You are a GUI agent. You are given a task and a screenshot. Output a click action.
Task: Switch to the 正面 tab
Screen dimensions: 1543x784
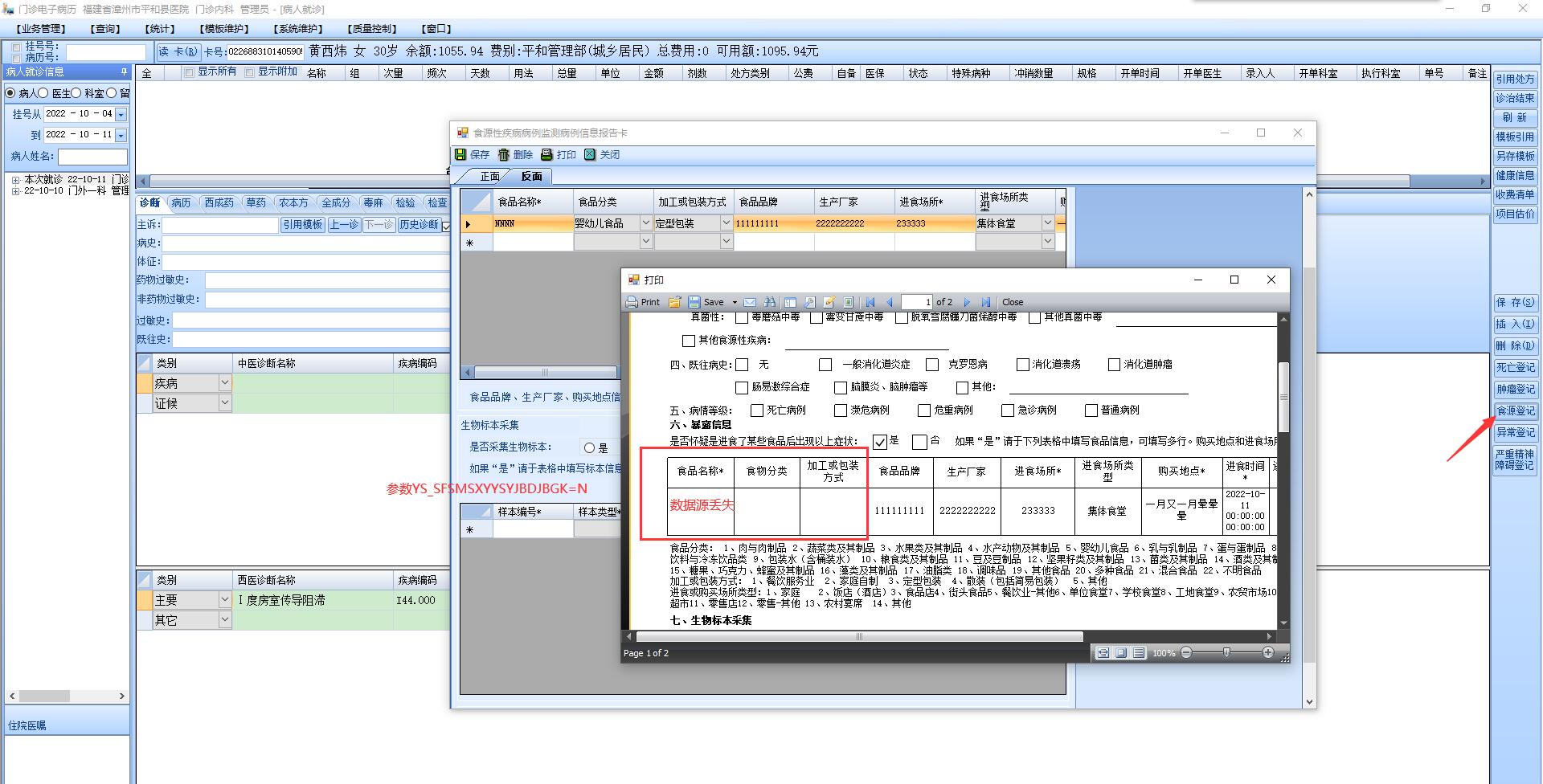[x=489, y=176]
